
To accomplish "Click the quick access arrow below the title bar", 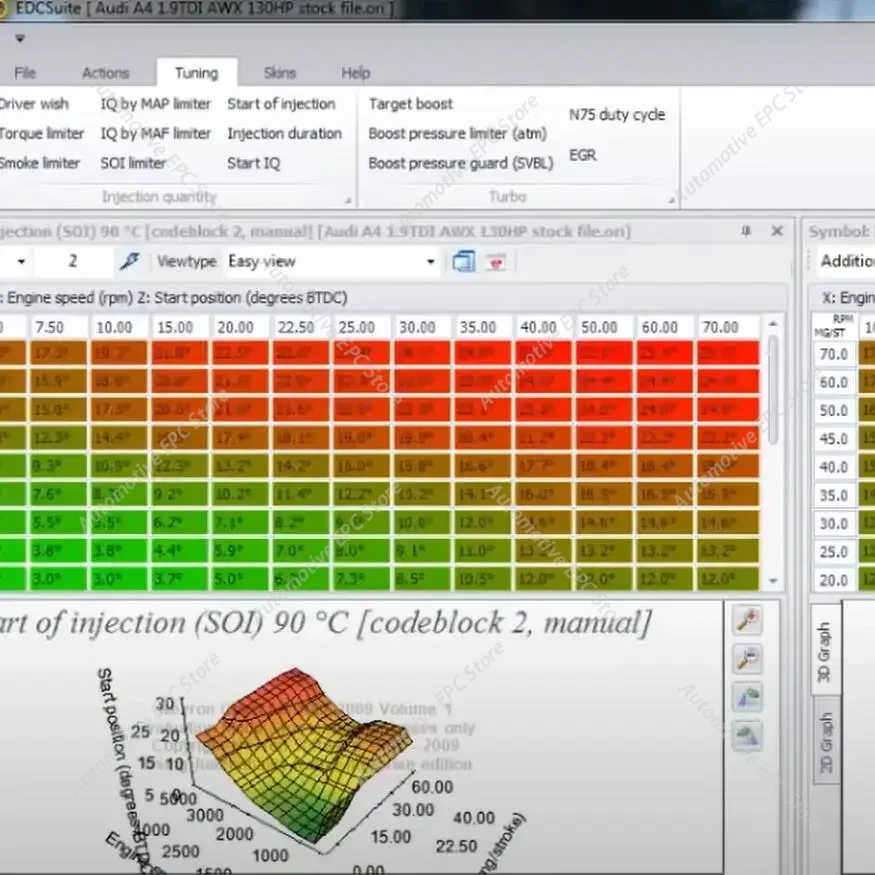I will tap(20, 38).
